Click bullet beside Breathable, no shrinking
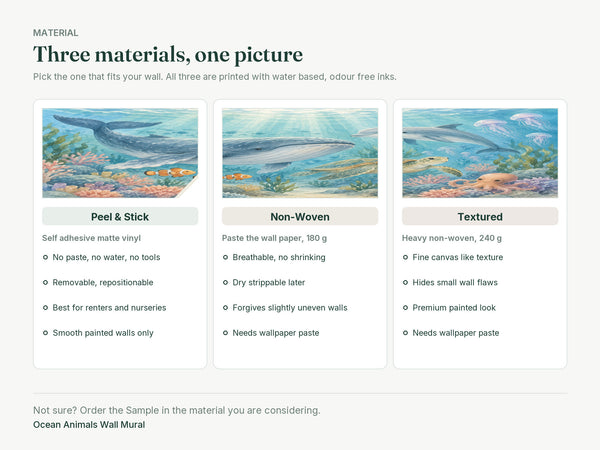600x450 pixels. pos(225,257)
